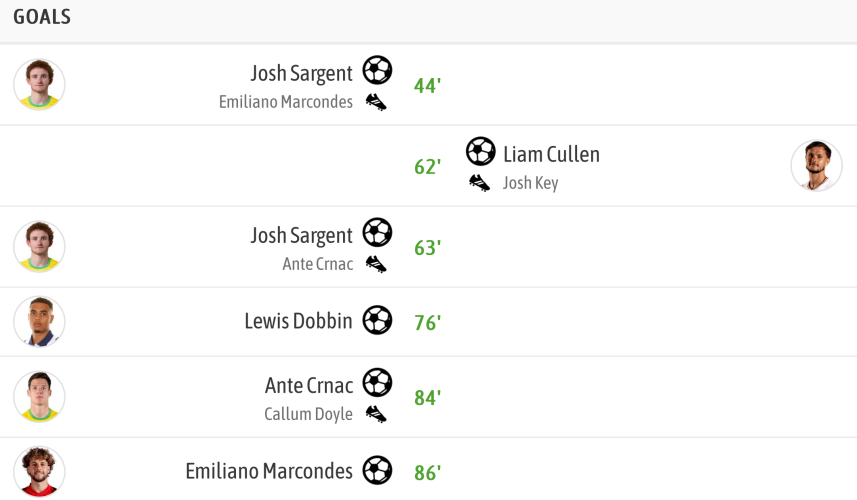Select Lewis Dobbin's name link

(298, 321)
